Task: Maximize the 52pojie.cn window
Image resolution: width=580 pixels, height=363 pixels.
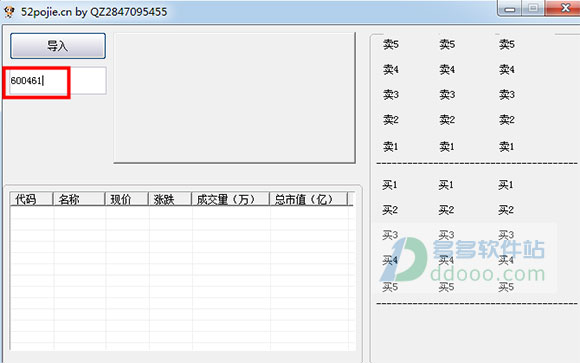Action: pyautogui.click(x=533, y=8)
